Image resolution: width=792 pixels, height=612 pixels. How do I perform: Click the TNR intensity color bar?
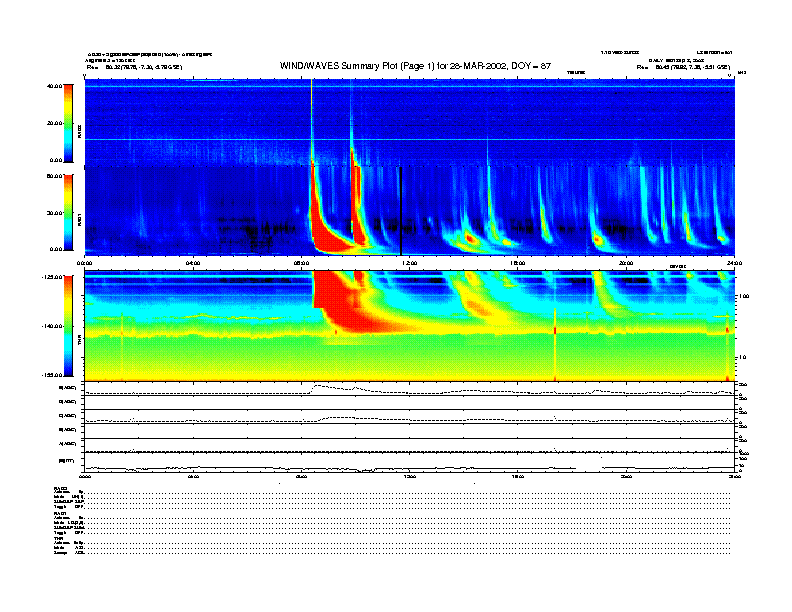point(68,326)
